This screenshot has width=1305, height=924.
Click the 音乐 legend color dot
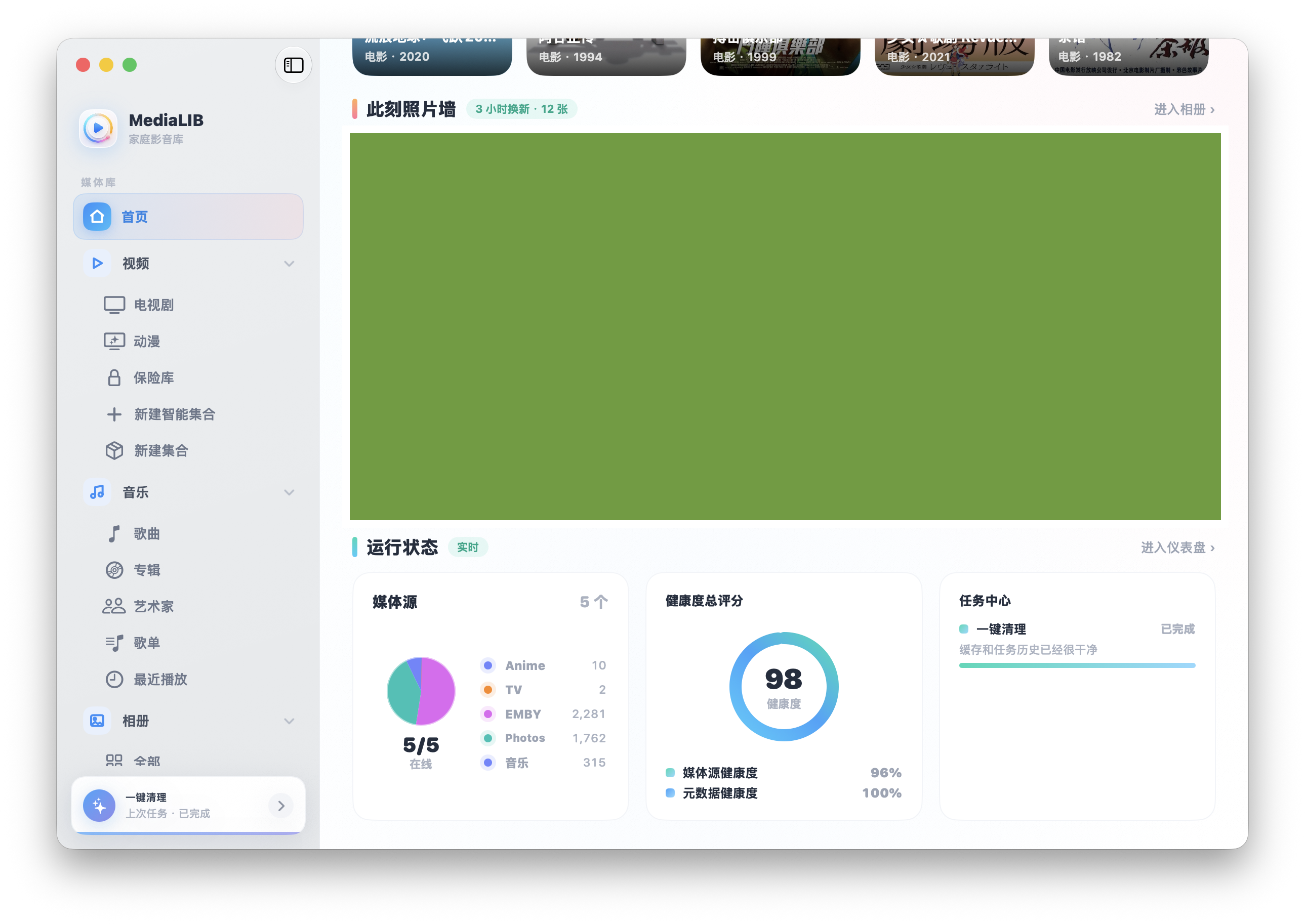(488, 763)
